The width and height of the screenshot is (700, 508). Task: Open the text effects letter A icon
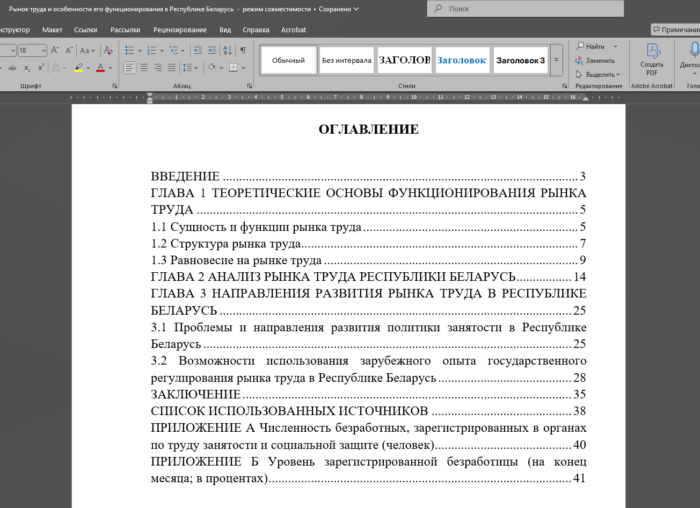[x=56, y=68]
